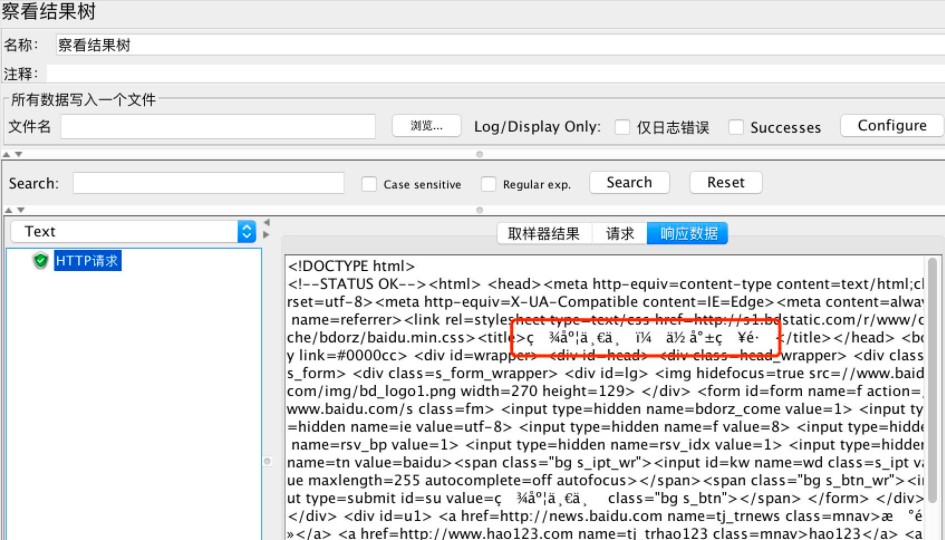Enable the Successes checkbox
The image size is (945, 540).
coord(736,127)
